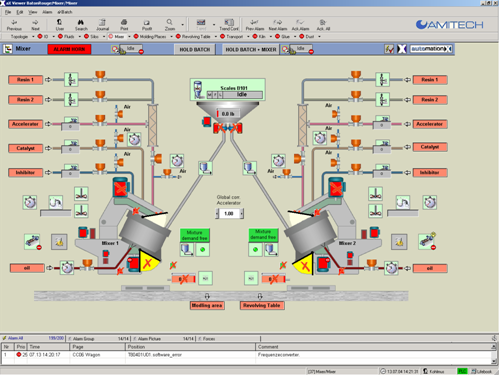Click the red motor on Mixer 1
The height and width of the screenshot is (375, 500).
click(x=121, y=188)
